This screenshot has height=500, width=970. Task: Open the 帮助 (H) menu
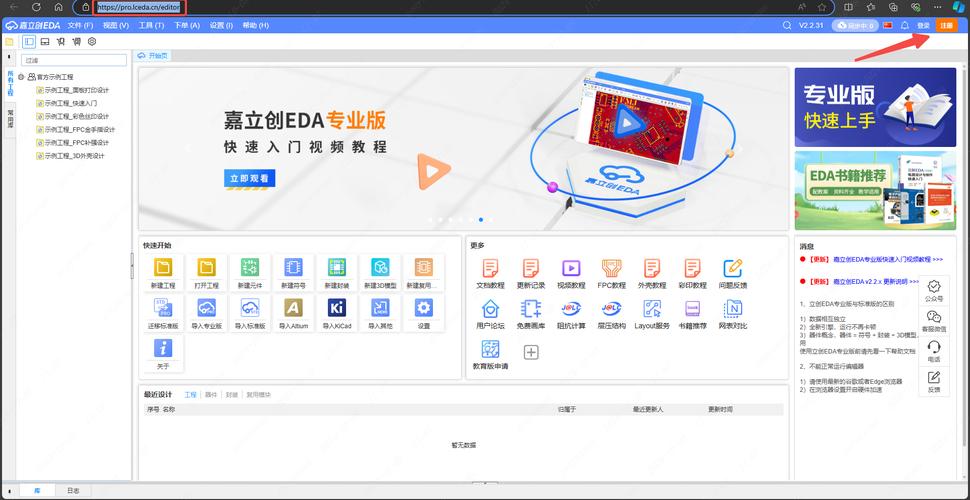(255, 25)
